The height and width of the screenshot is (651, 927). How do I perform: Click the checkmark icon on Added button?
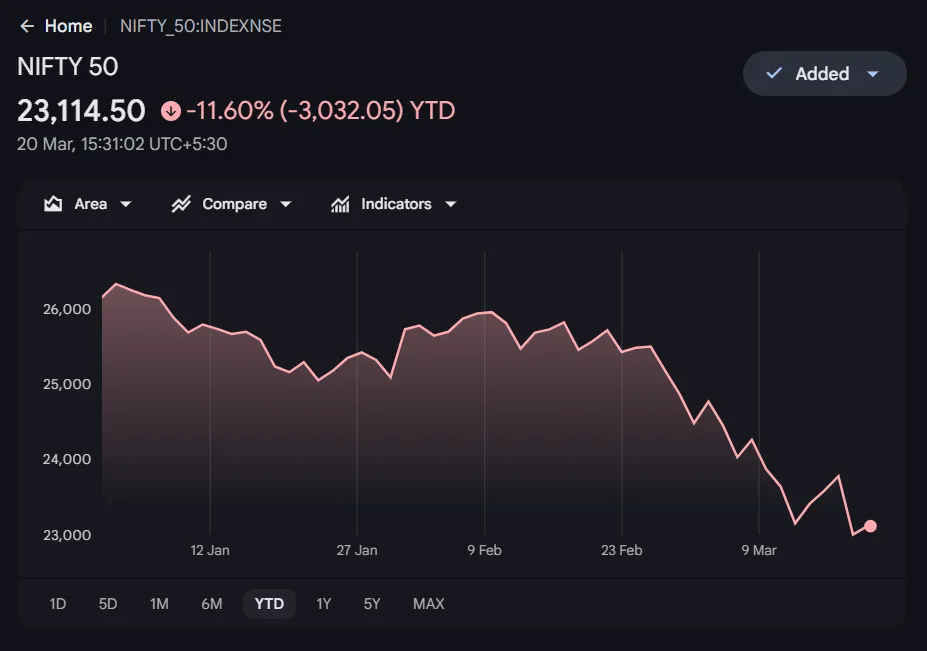773,74
